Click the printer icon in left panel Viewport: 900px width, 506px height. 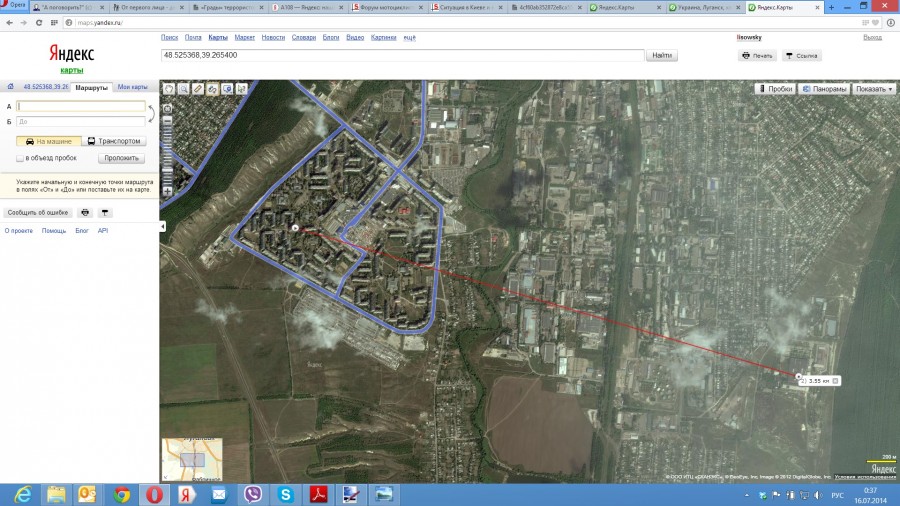[x=85, y=212]
